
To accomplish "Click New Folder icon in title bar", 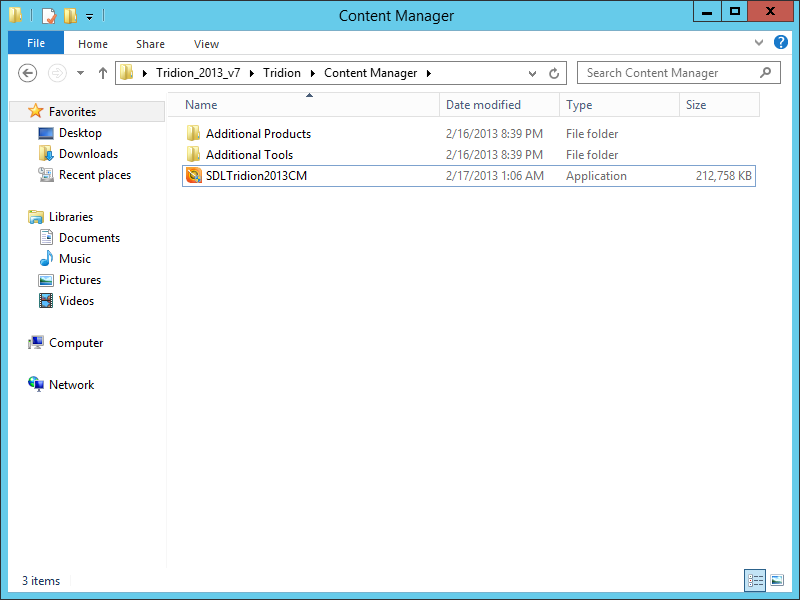I will point(69,16).
